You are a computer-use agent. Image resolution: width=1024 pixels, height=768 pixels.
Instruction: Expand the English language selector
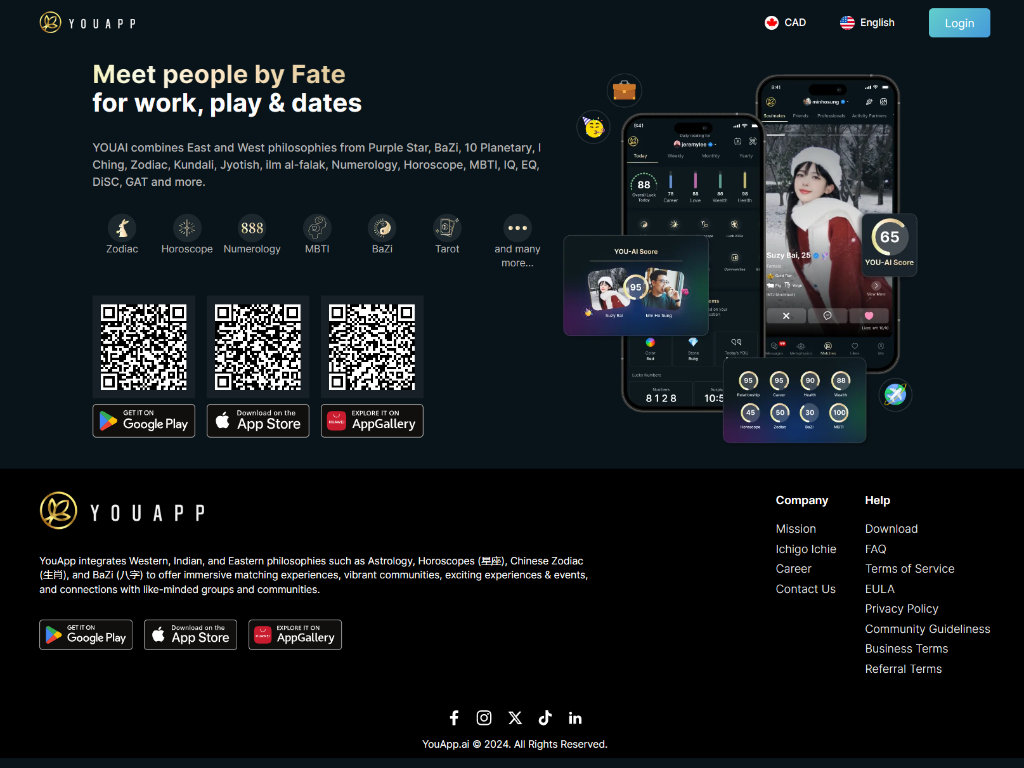click(867, 22)
